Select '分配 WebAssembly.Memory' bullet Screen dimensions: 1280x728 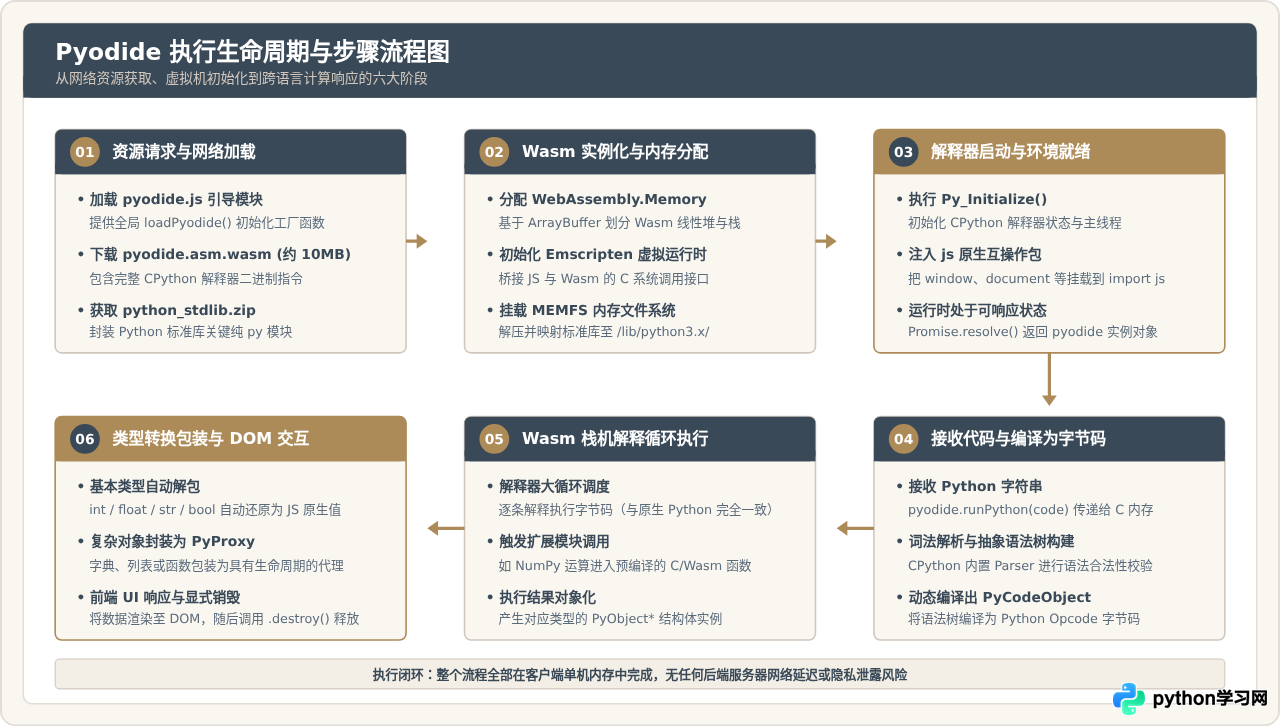tap(596, 199)
